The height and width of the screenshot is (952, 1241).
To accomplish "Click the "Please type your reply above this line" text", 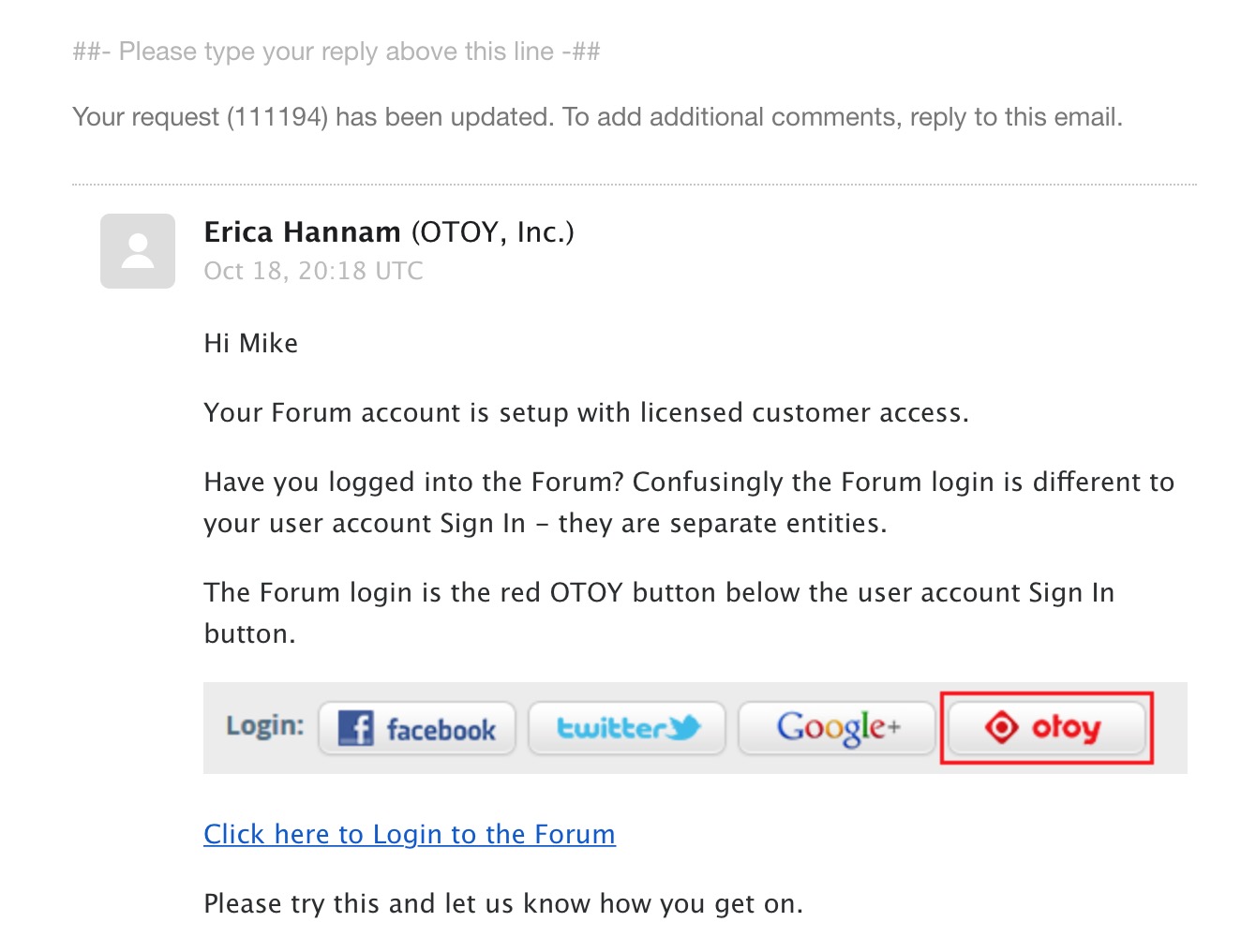I will tap(336, 52).
